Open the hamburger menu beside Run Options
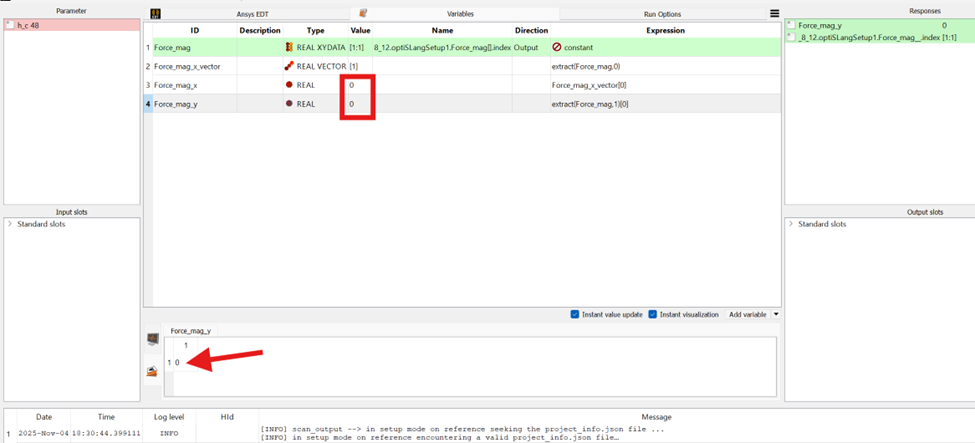This screenshot has height=443, width=975. (774, 14)
